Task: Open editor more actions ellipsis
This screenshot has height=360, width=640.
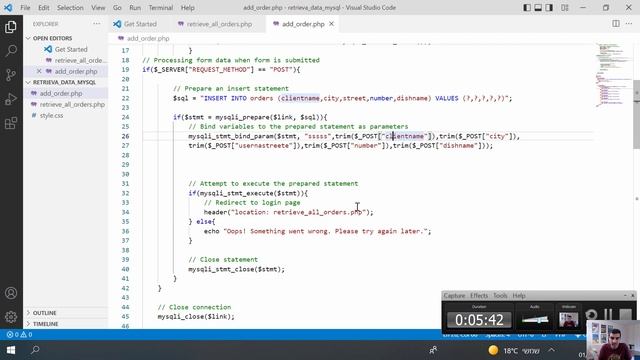Action: [629, 24]
